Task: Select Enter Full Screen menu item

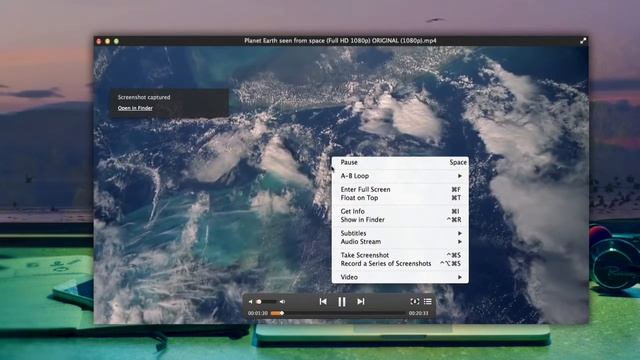Action: coord(400,189)
